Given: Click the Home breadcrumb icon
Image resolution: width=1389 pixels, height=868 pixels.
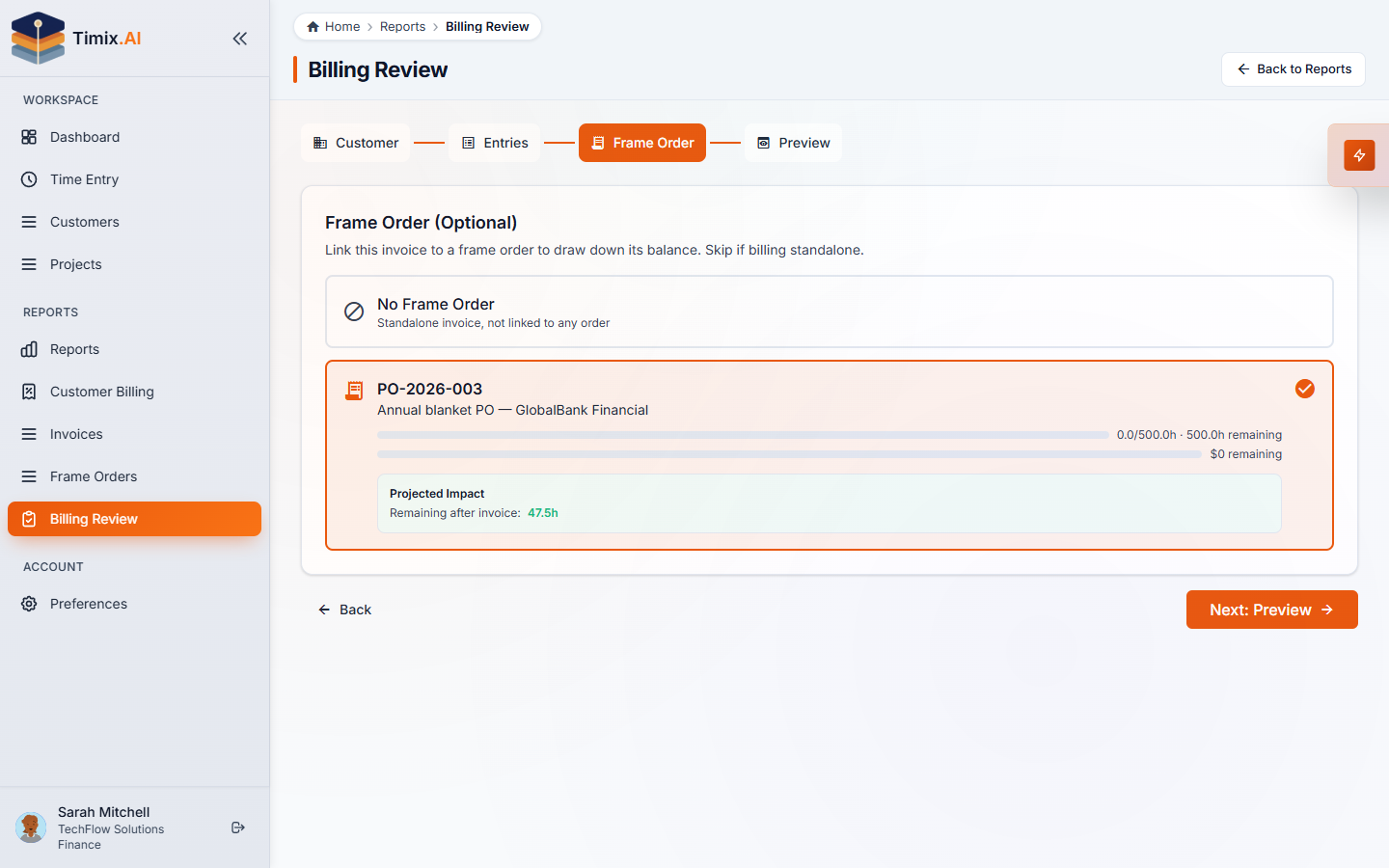Looking at the screenshot, I should point(313,27).
